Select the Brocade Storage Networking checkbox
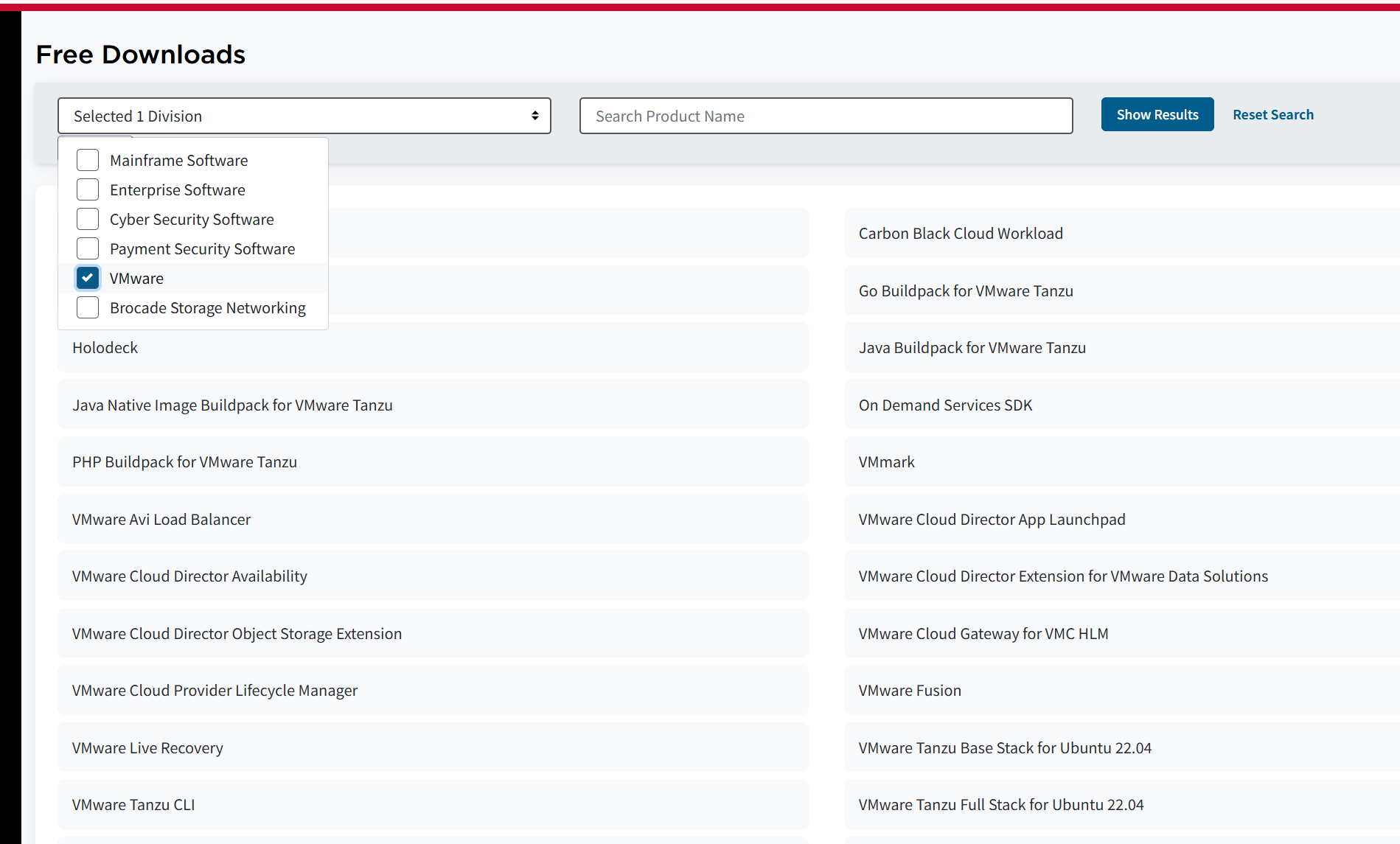Viewport: 1400px width, 844px height. (x=88, y=307)
